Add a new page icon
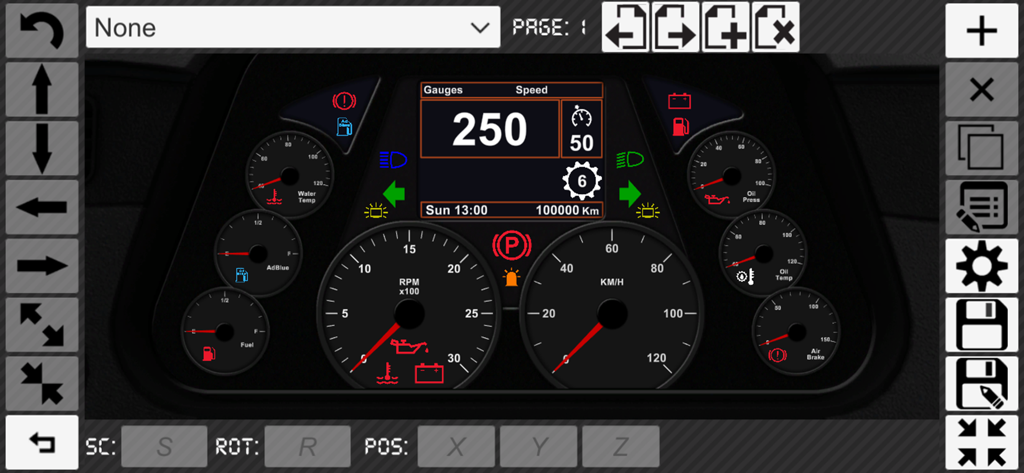Viewport: 1024px width, 473px height. pyautogui.click(x=726, y=27)
